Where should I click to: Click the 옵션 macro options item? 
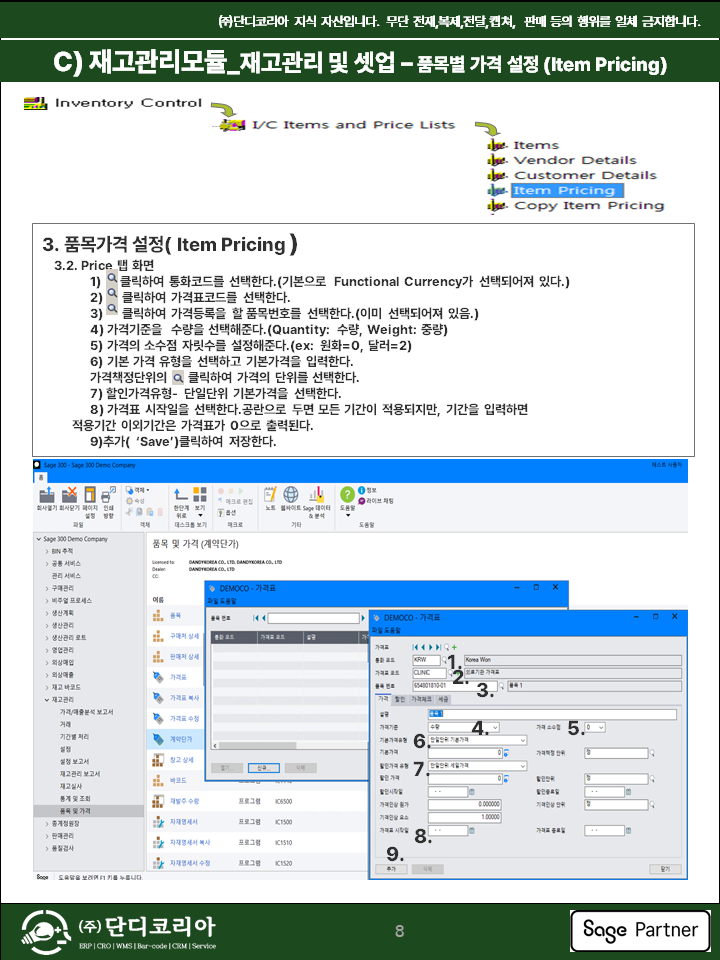(x=227, y=512)
